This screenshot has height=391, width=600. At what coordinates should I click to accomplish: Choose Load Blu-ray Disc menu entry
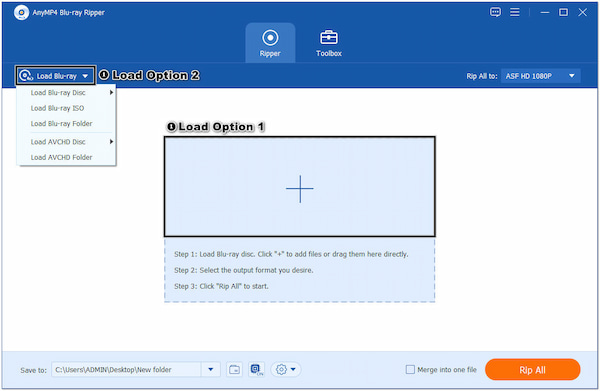point(67,93)
